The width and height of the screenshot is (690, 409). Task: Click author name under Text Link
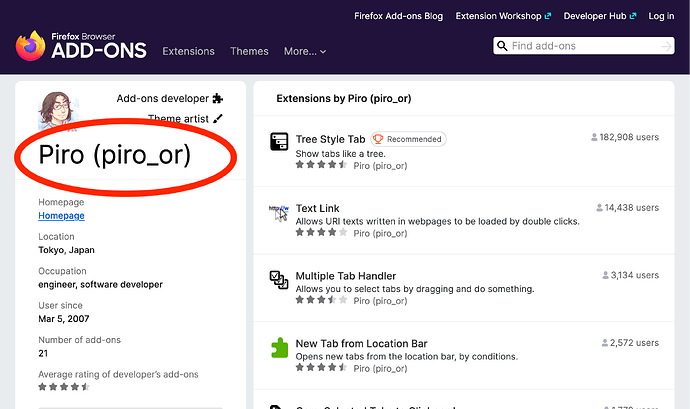(381, 233)
